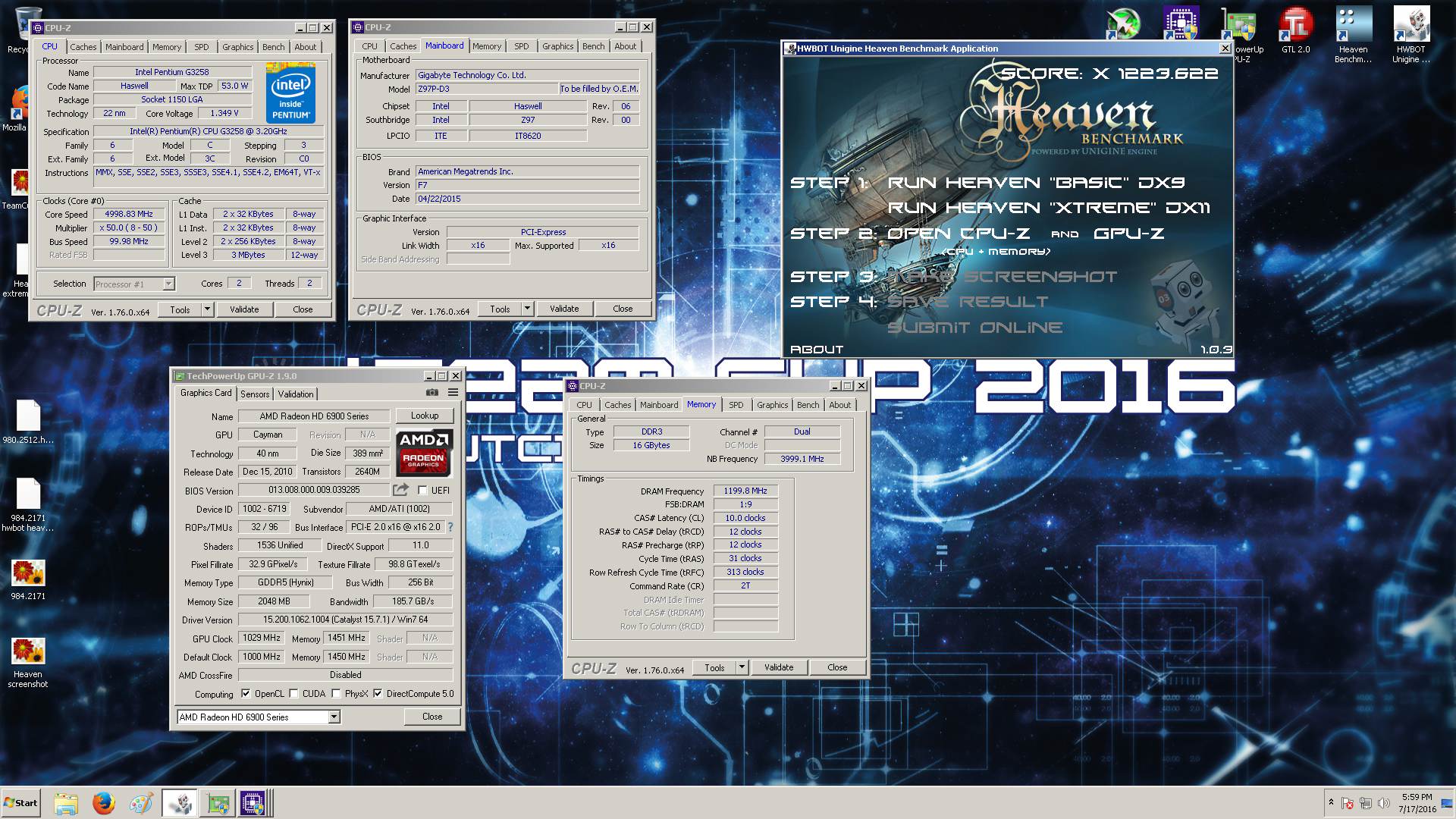Open Heaven Benchmark desktop shortcut

point(1353,35)
